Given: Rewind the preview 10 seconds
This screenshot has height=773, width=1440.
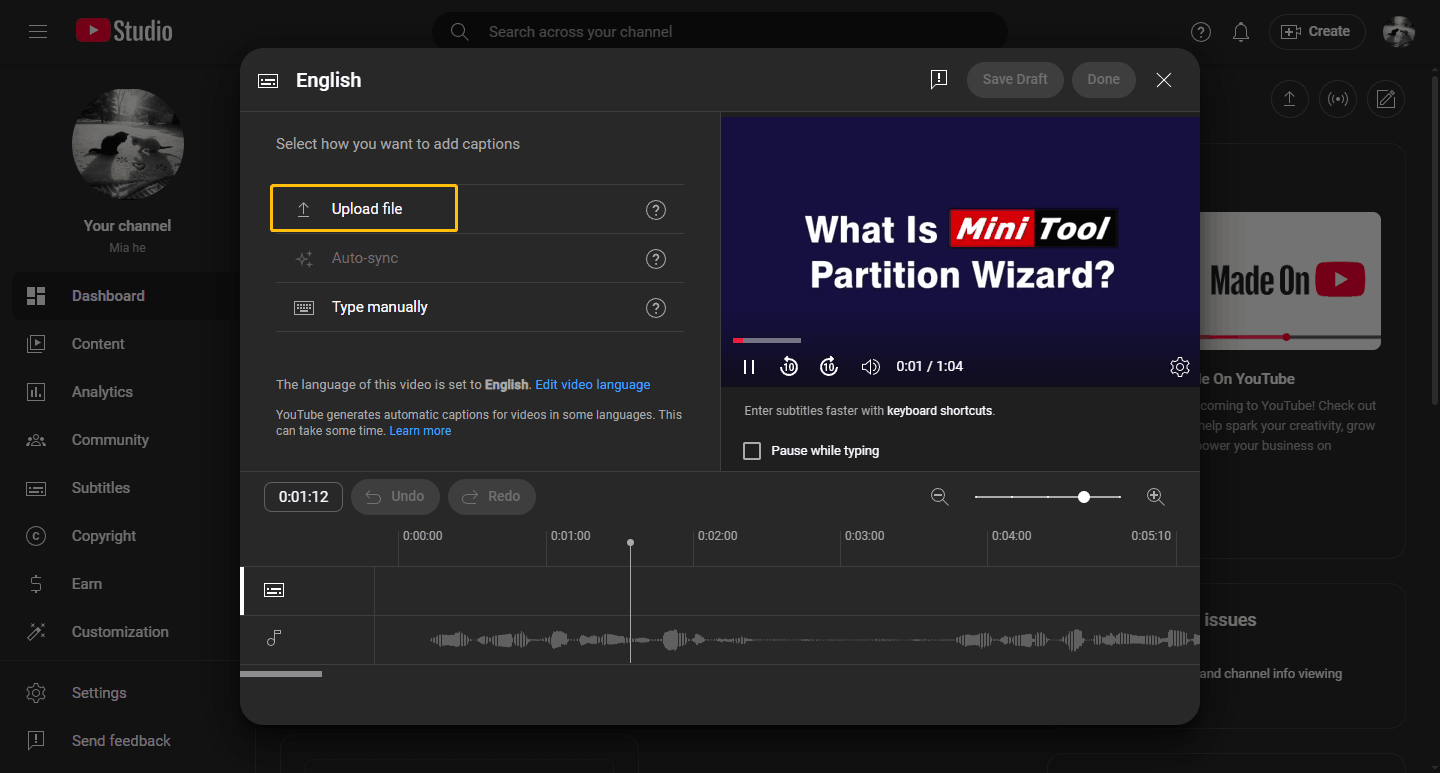Looking at the screenshot, I should click(x=789, y=367).
